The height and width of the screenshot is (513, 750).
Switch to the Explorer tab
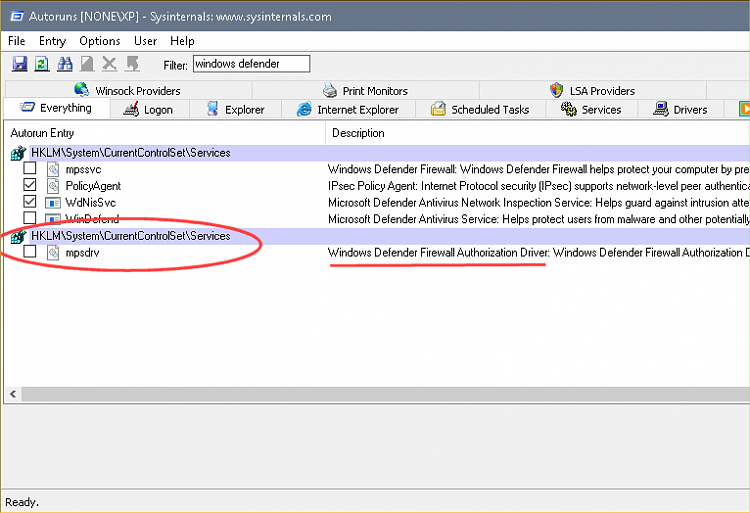(236, 109)
